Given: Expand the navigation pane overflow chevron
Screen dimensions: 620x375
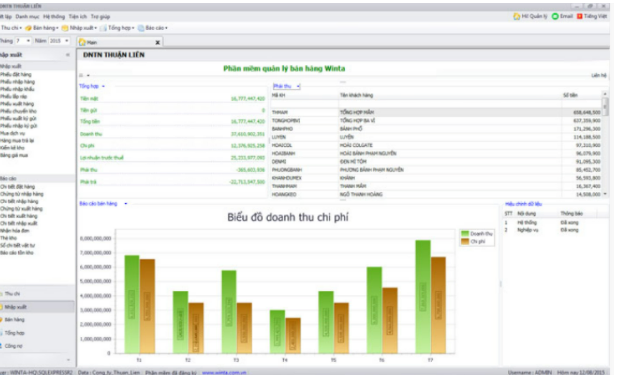Looking at the screenshot, I should click(x=68, y=360).
